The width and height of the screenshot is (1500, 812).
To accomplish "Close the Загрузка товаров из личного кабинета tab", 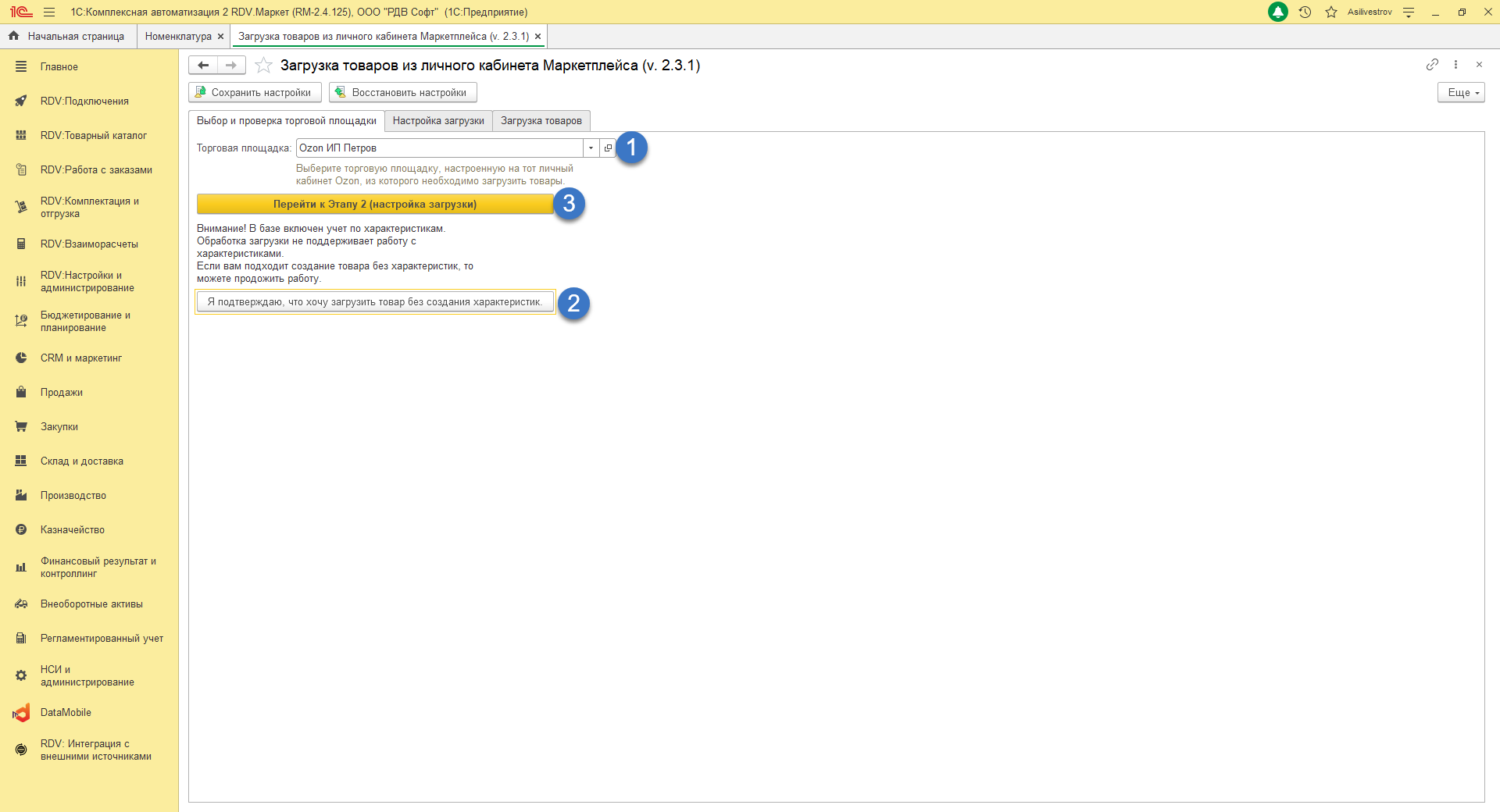I will click(537, 36).
